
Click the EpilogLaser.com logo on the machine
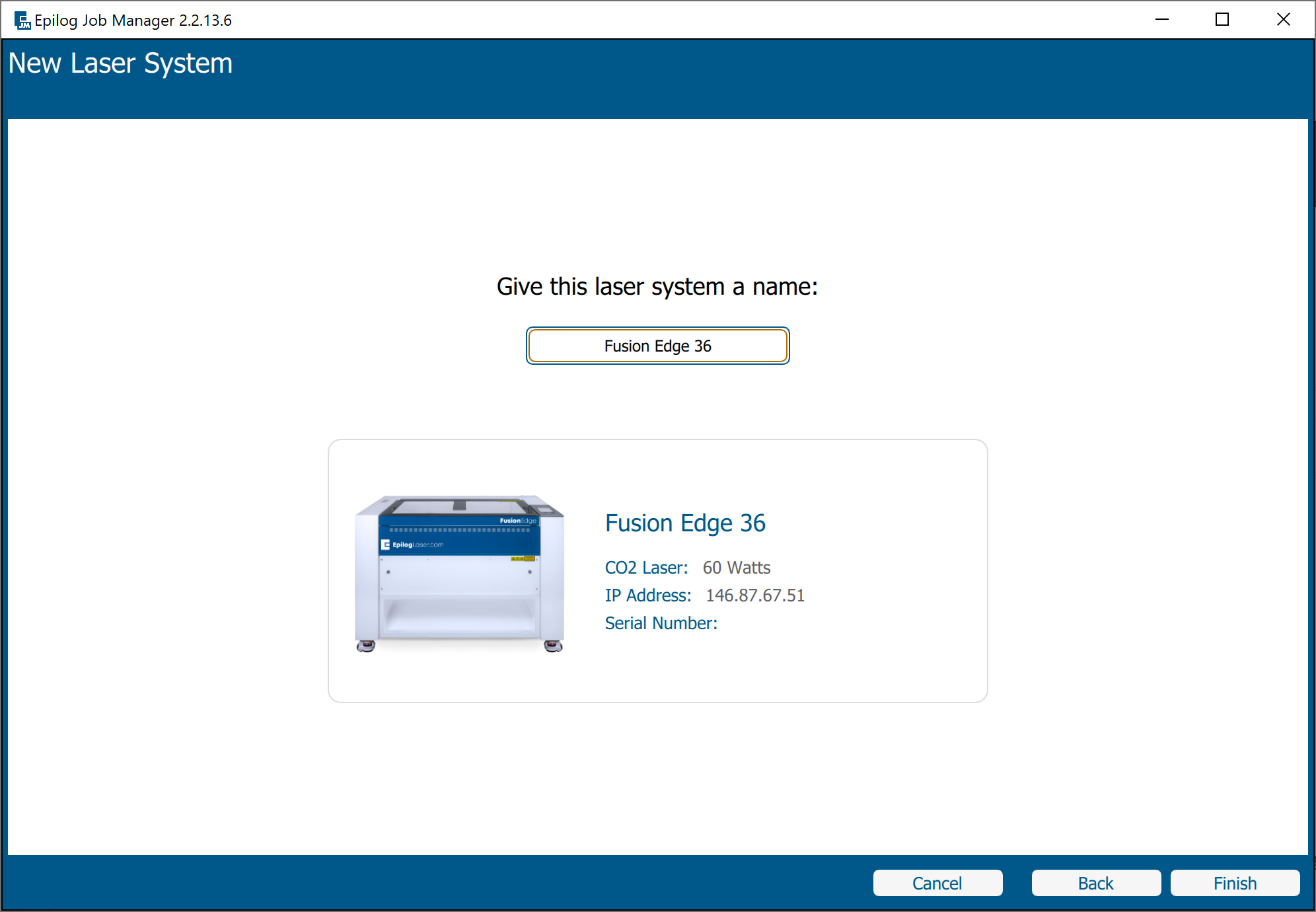[x=412, y=545]
